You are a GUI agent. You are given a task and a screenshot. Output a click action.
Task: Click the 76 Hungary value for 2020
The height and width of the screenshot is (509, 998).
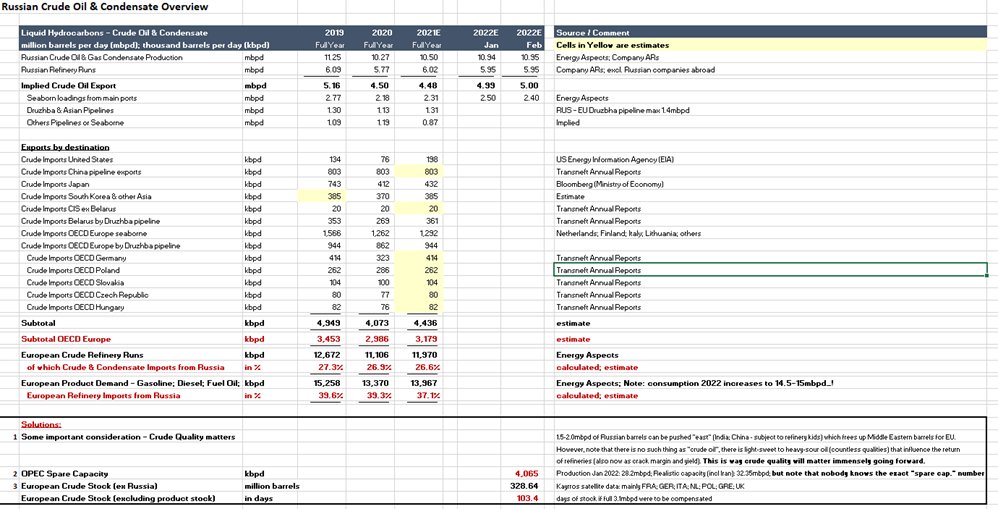pyautogui.click(x=385, y=307)
